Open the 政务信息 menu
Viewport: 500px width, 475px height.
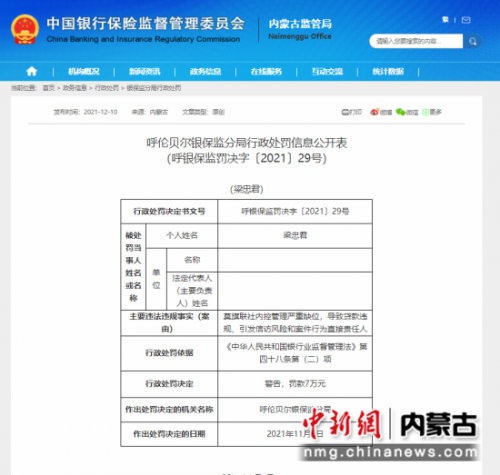pyautogui.click(x=205, y=71)
